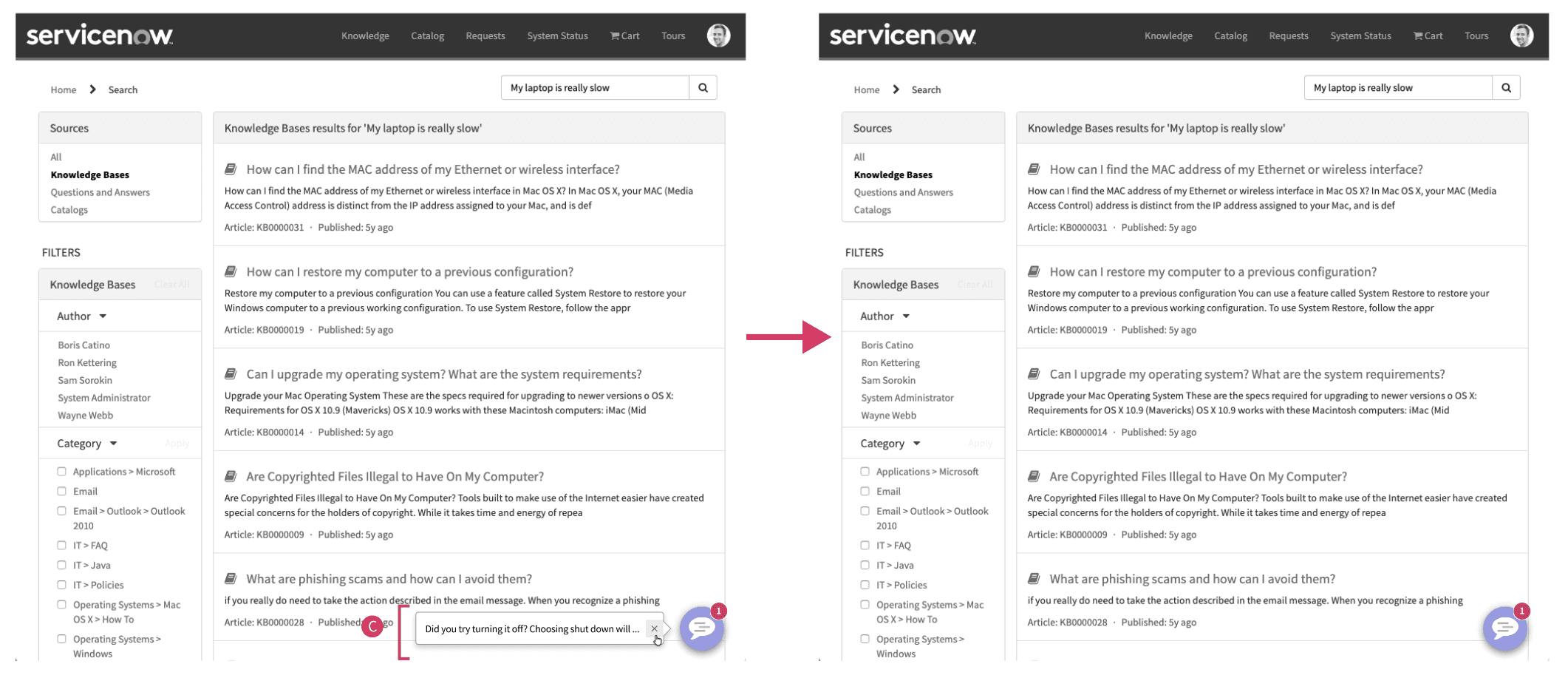The height and width of the screenshot is (695, 1568).
Task: Open 'How can I find the MAC address' article, left screenshot
Action: click(433, 169)
